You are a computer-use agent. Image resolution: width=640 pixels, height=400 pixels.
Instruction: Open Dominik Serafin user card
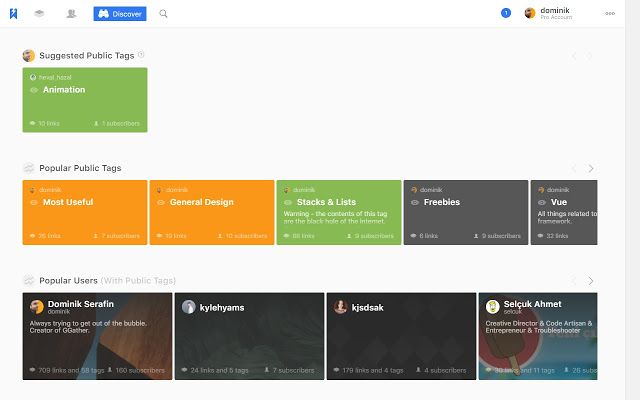point(97,336)
